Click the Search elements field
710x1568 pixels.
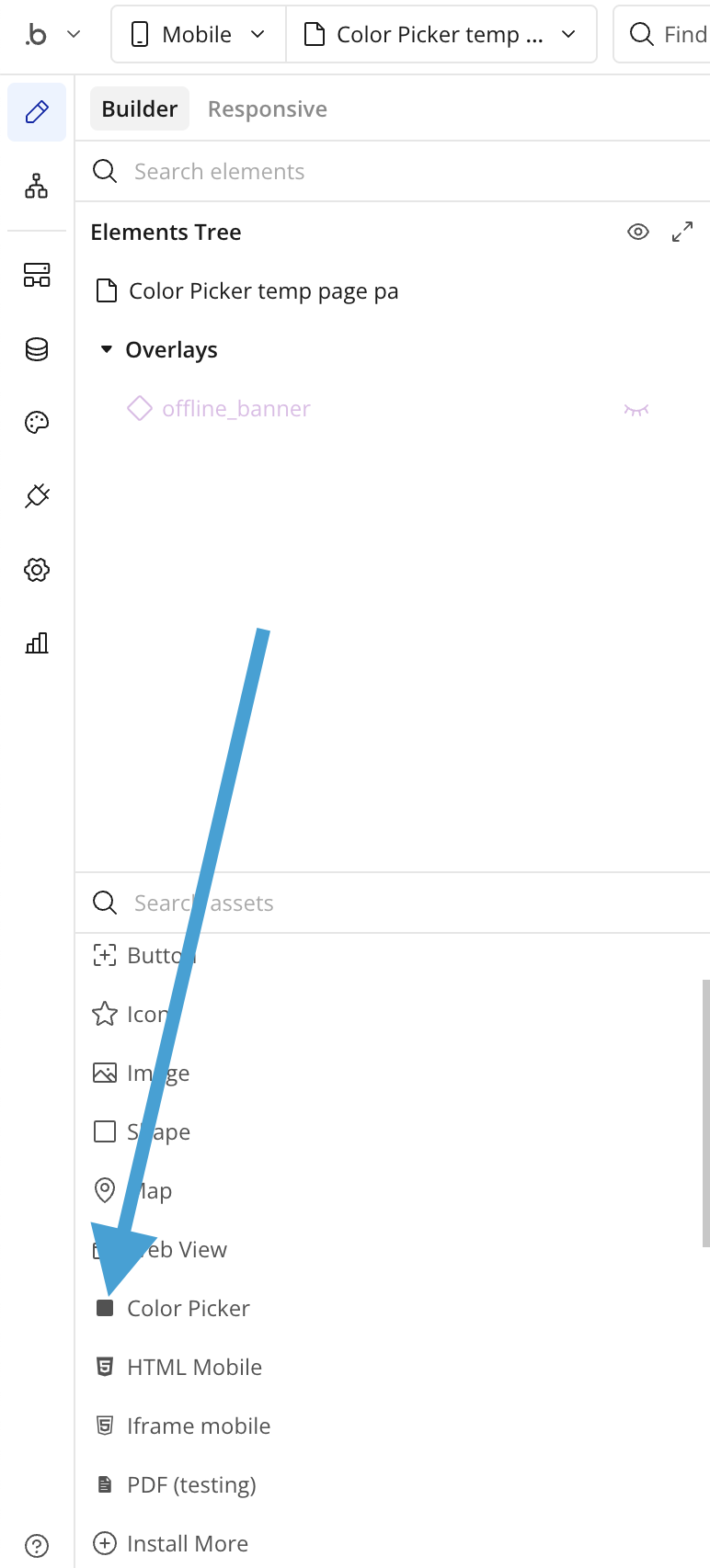tap(368, 172)
